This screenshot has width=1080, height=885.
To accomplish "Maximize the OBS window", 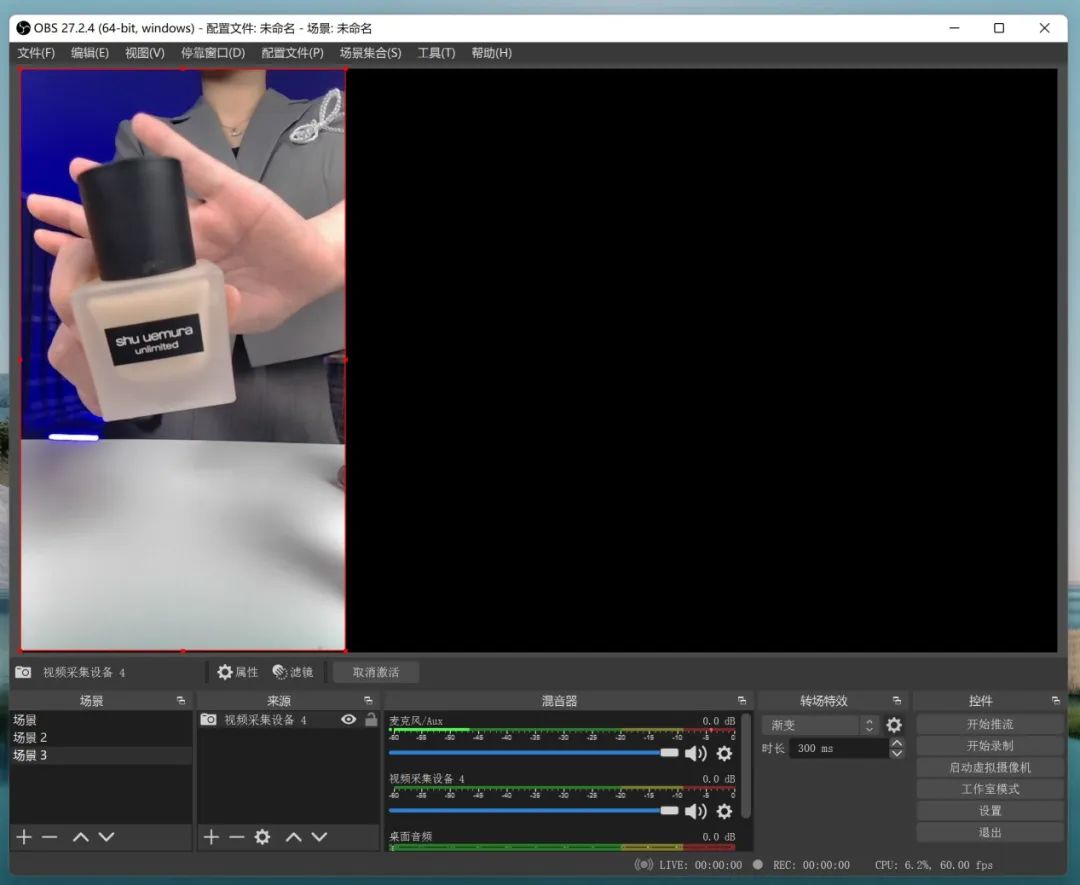I will click(x=999, y=28).
